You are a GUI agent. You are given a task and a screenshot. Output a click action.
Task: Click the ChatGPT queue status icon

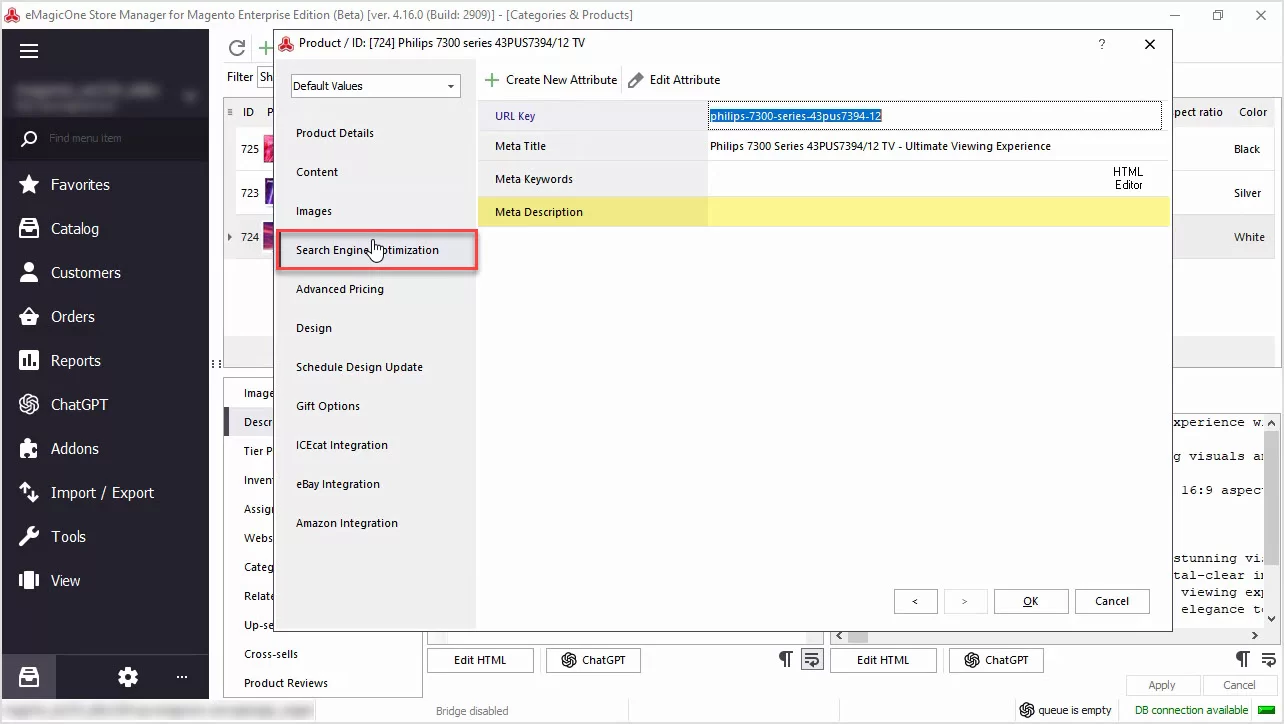(x=1026, y=710)
